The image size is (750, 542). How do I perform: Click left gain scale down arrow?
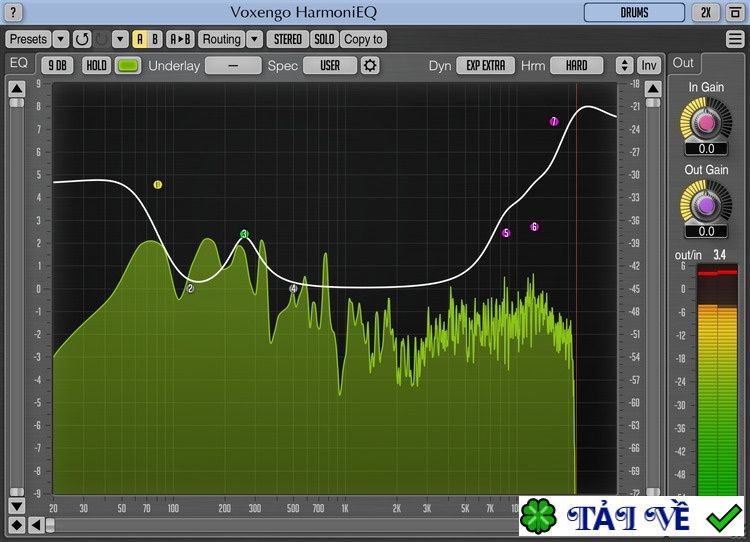coord(17,506)
